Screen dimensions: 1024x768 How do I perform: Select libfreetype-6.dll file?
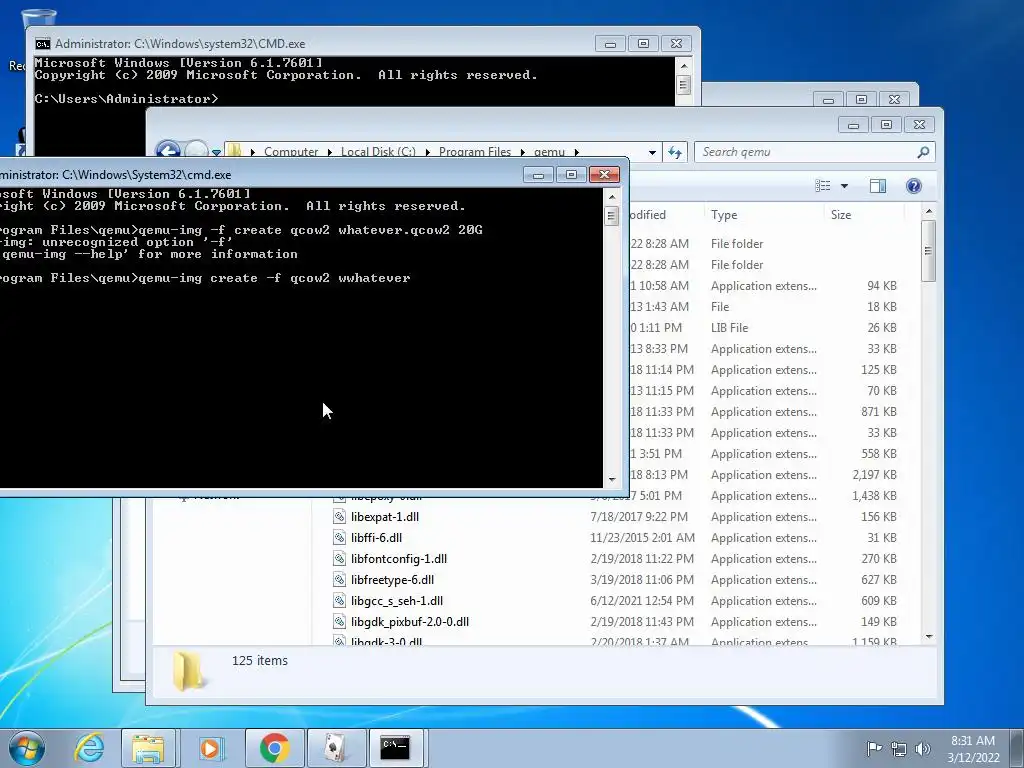point(392,579)
